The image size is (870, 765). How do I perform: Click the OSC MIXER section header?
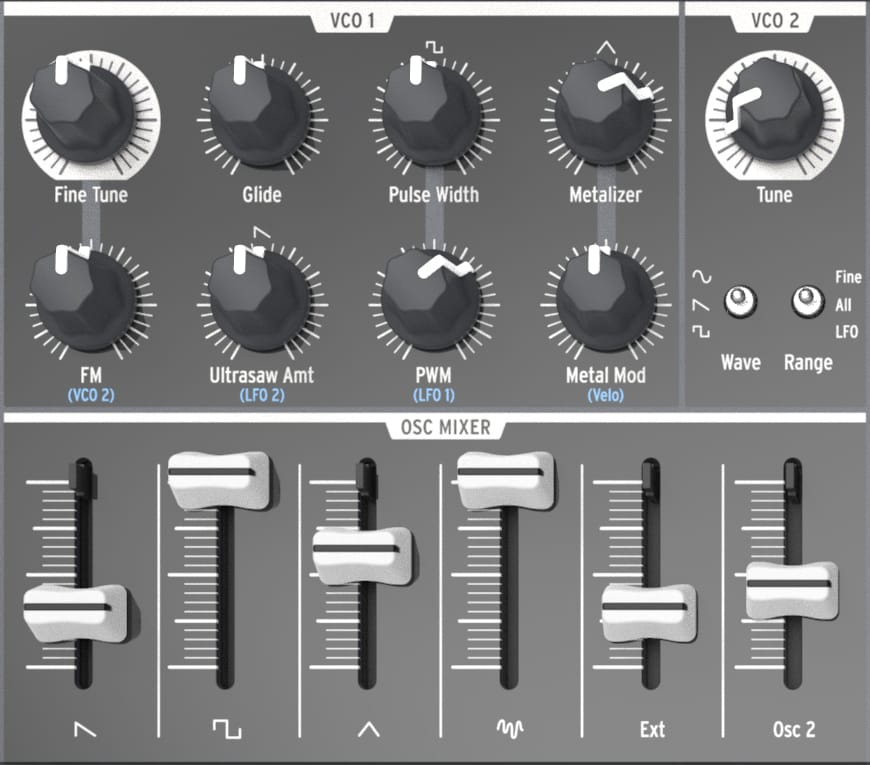446,427
